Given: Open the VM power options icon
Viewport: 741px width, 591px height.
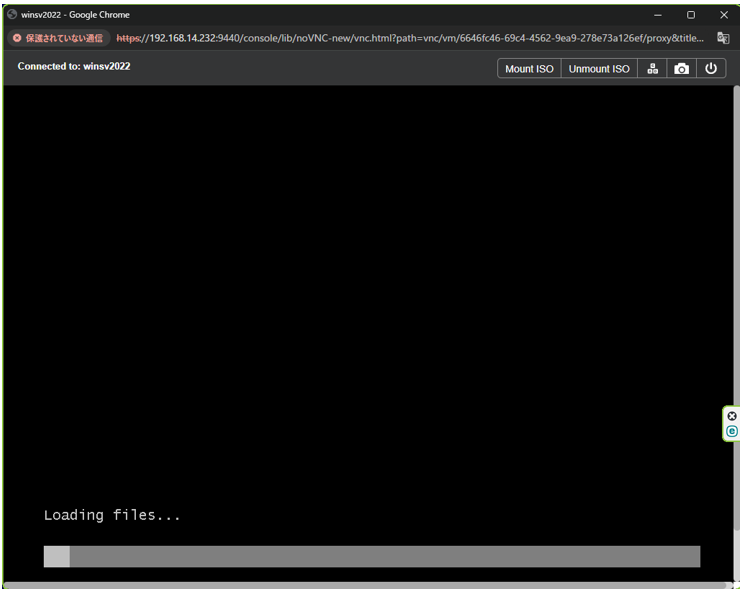Looking at the screenshot, I should pos(711,69).
